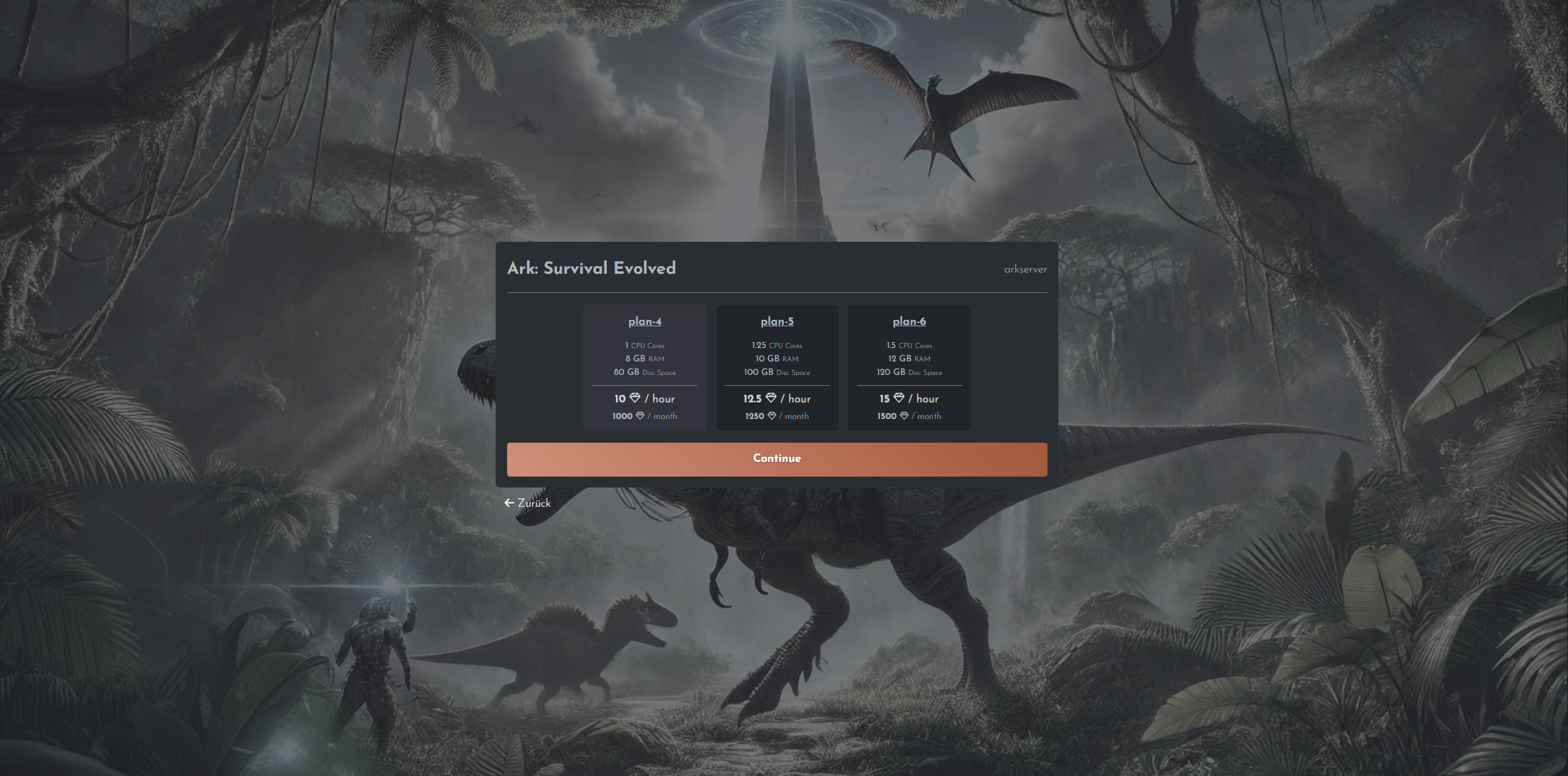This screenshot has height=776, width=1568.
Task: Go back via the Zurück link
Action: click(x=534, y=503)
